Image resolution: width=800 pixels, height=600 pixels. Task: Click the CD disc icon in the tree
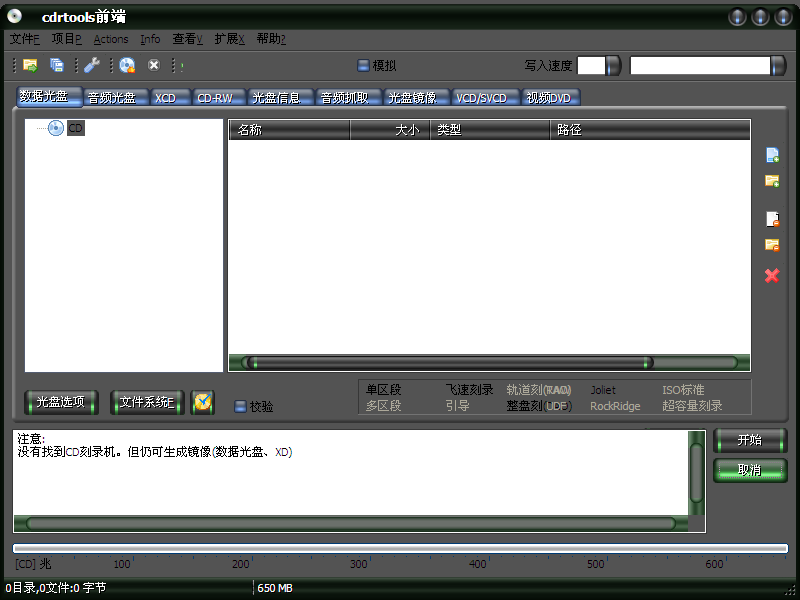click(x=56, y=128)
